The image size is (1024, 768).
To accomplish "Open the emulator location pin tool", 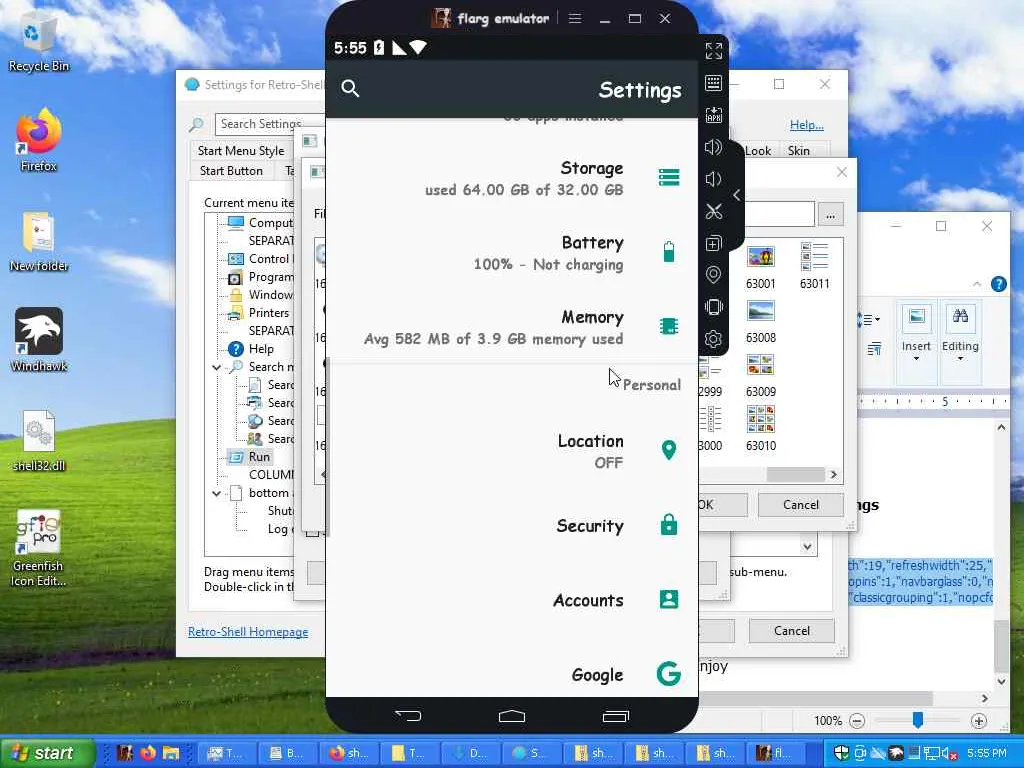I will (x=713, y=275).
